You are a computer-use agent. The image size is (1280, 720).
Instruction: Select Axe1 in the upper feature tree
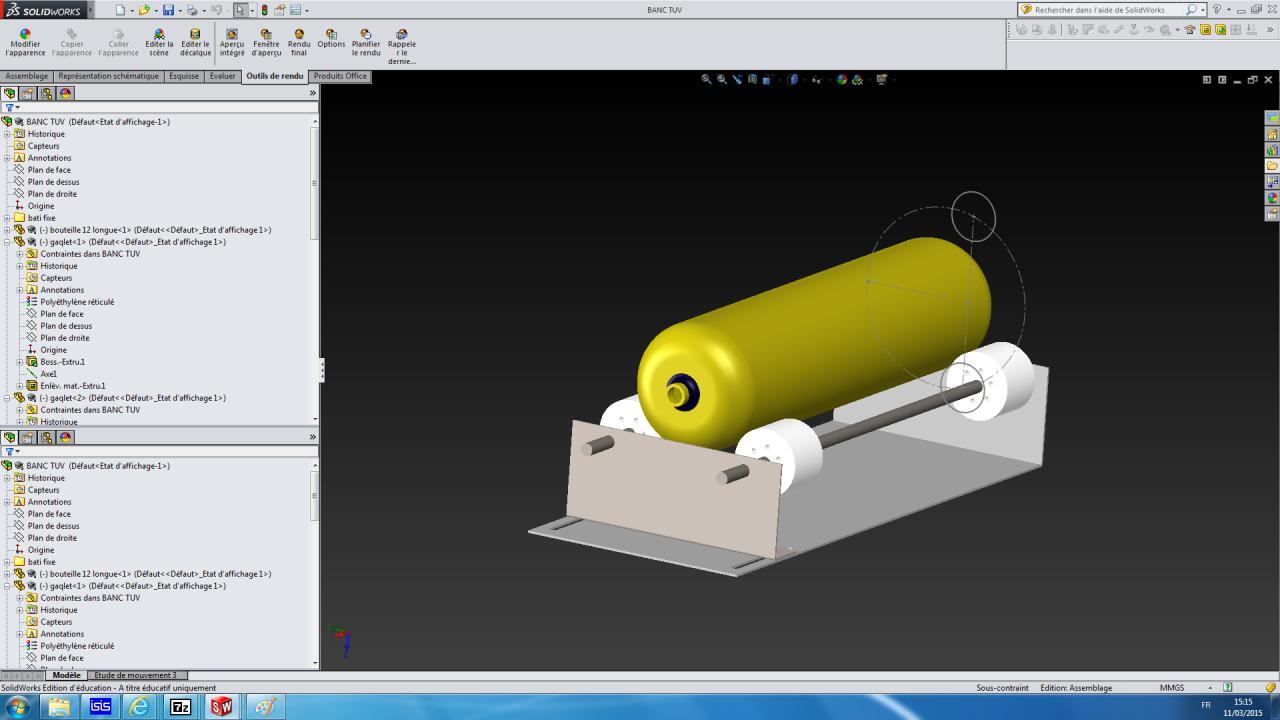click(x=49, y=374)
